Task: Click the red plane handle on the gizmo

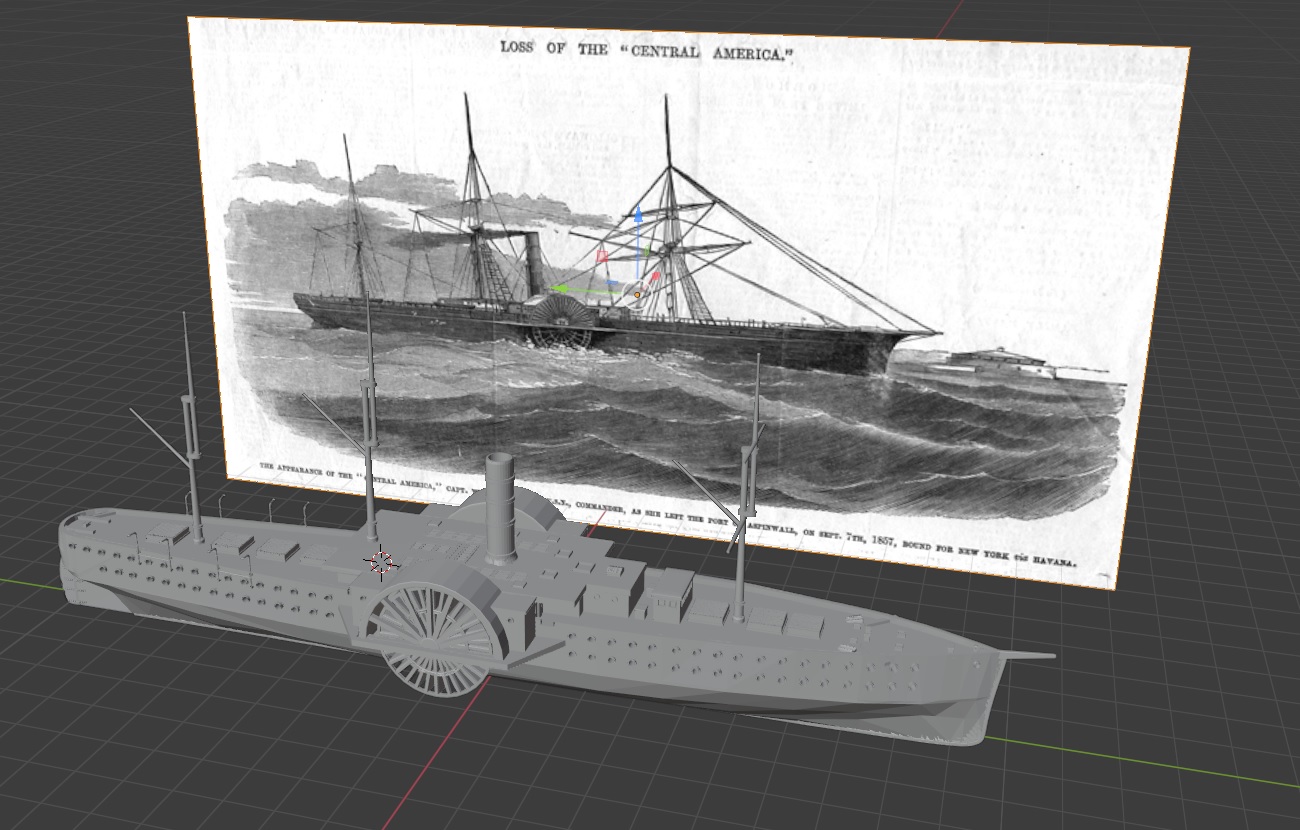Action: 602,256
